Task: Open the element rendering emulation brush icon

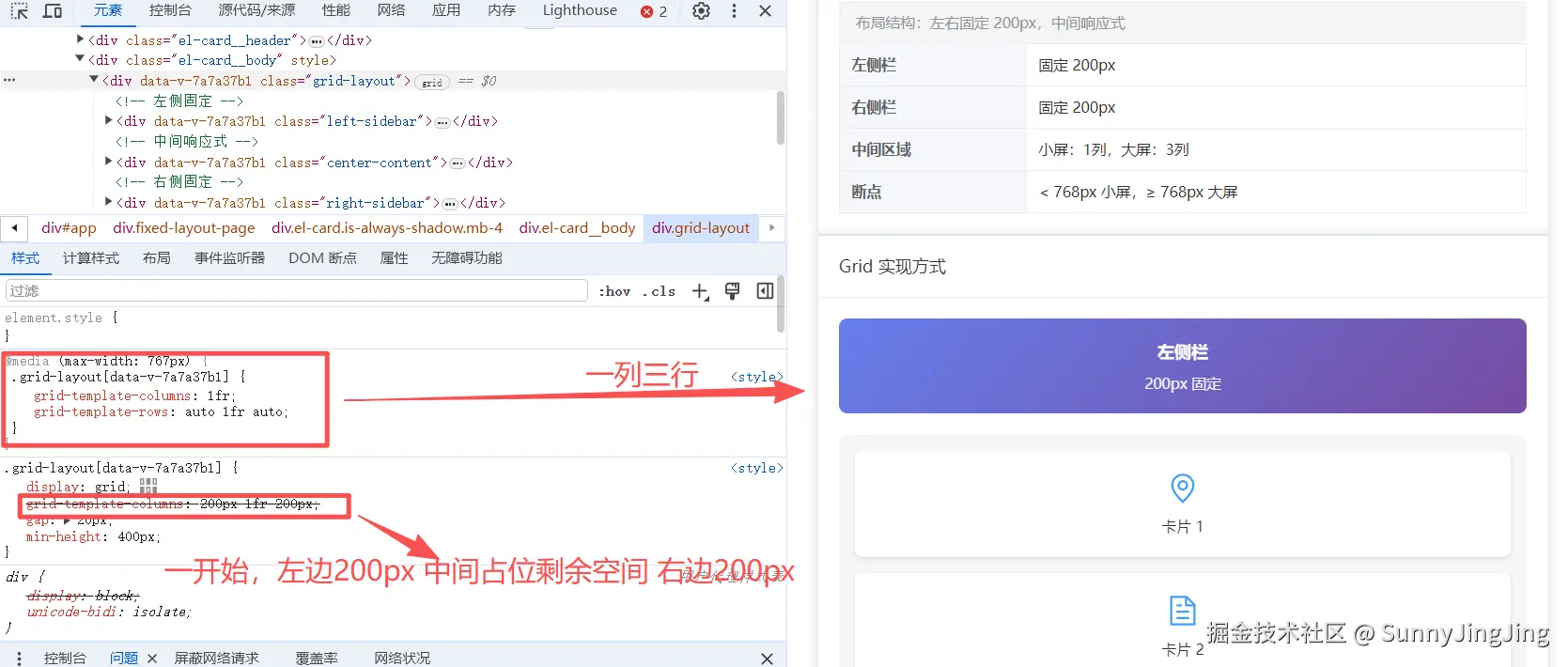Action: tap(733, 291)
